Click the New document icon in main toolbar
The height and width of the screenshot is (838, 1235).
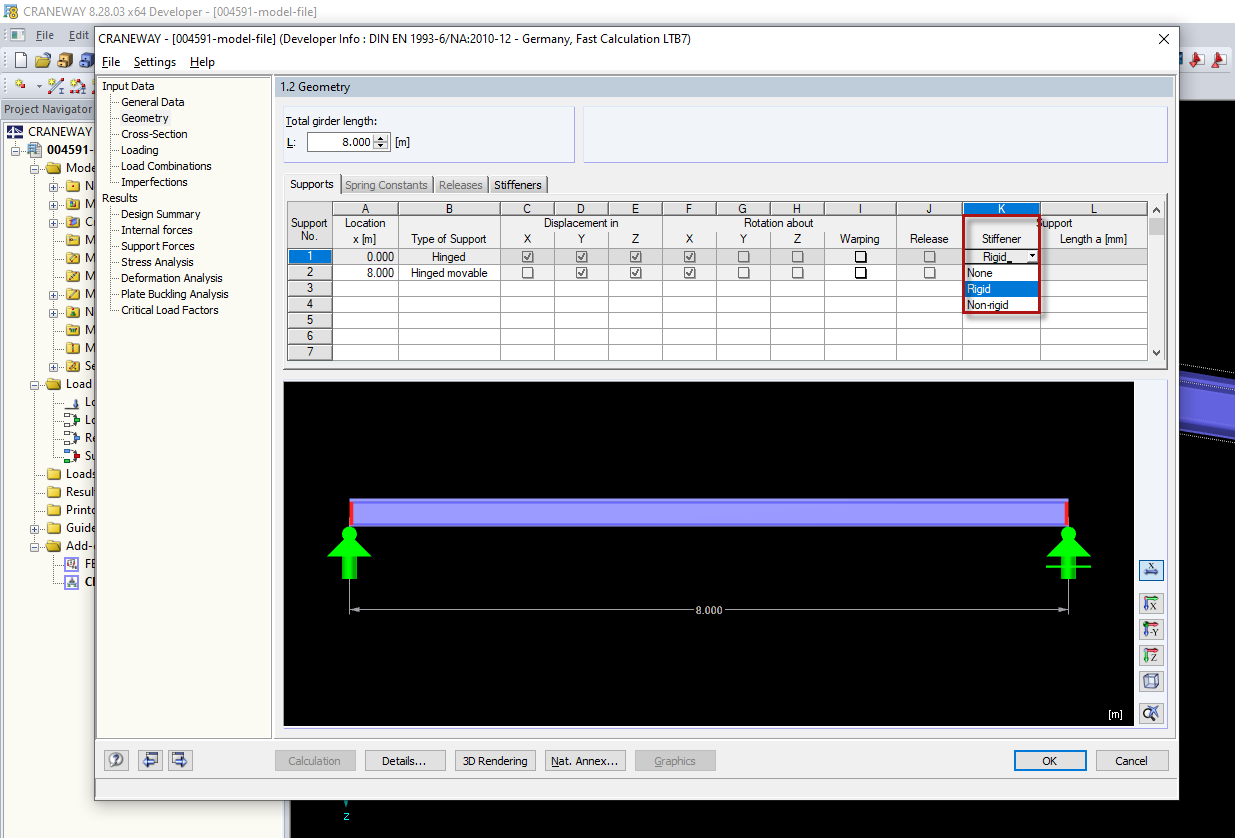click(x=20, y=60)
